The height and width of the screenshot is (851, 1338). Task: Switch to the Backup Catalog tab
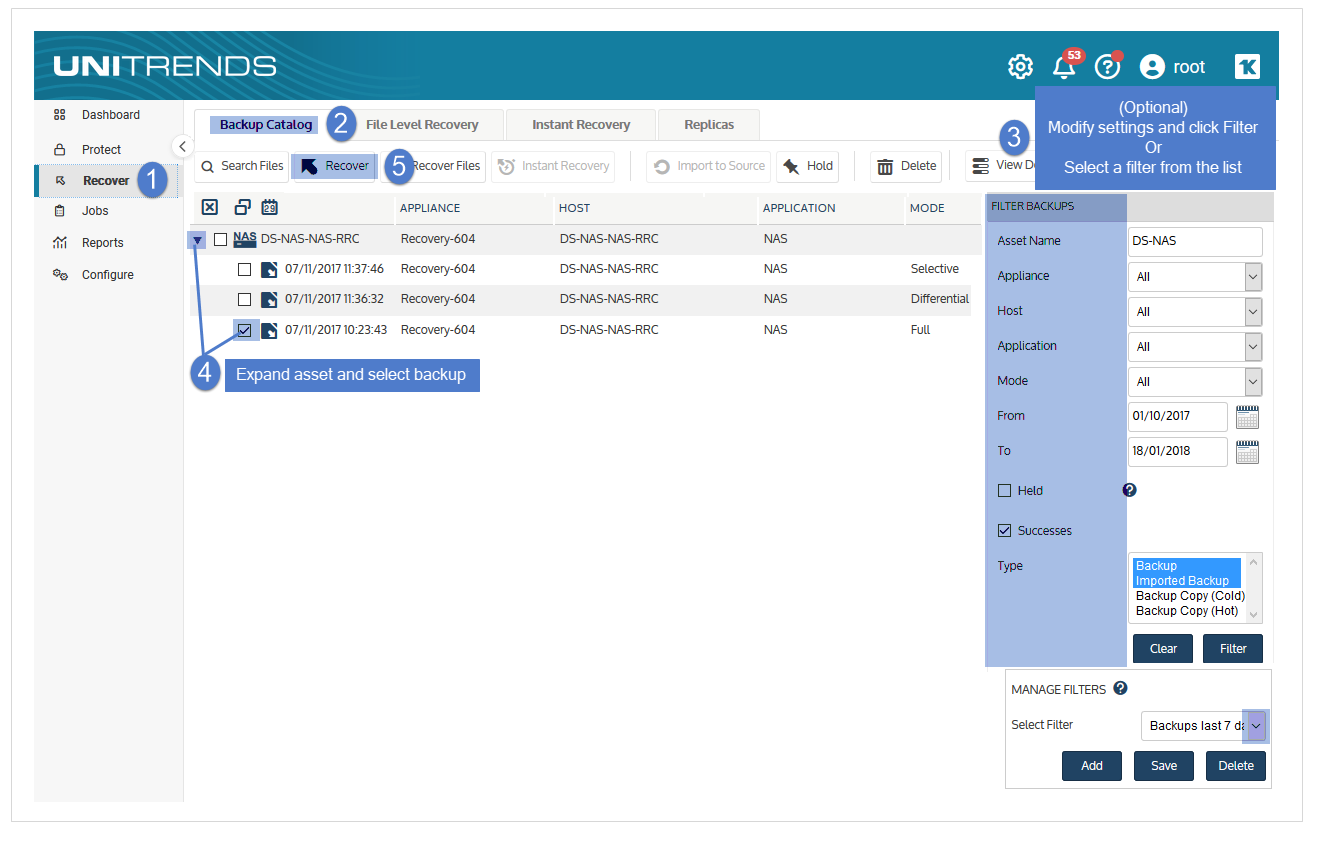pyautogui.click(x=266, y=125)
